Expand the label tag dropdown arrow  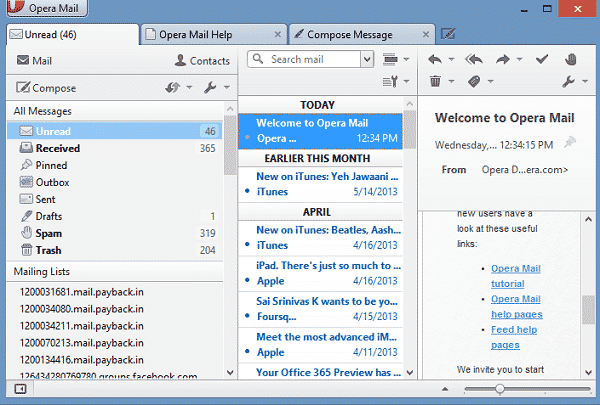point(491,81)
